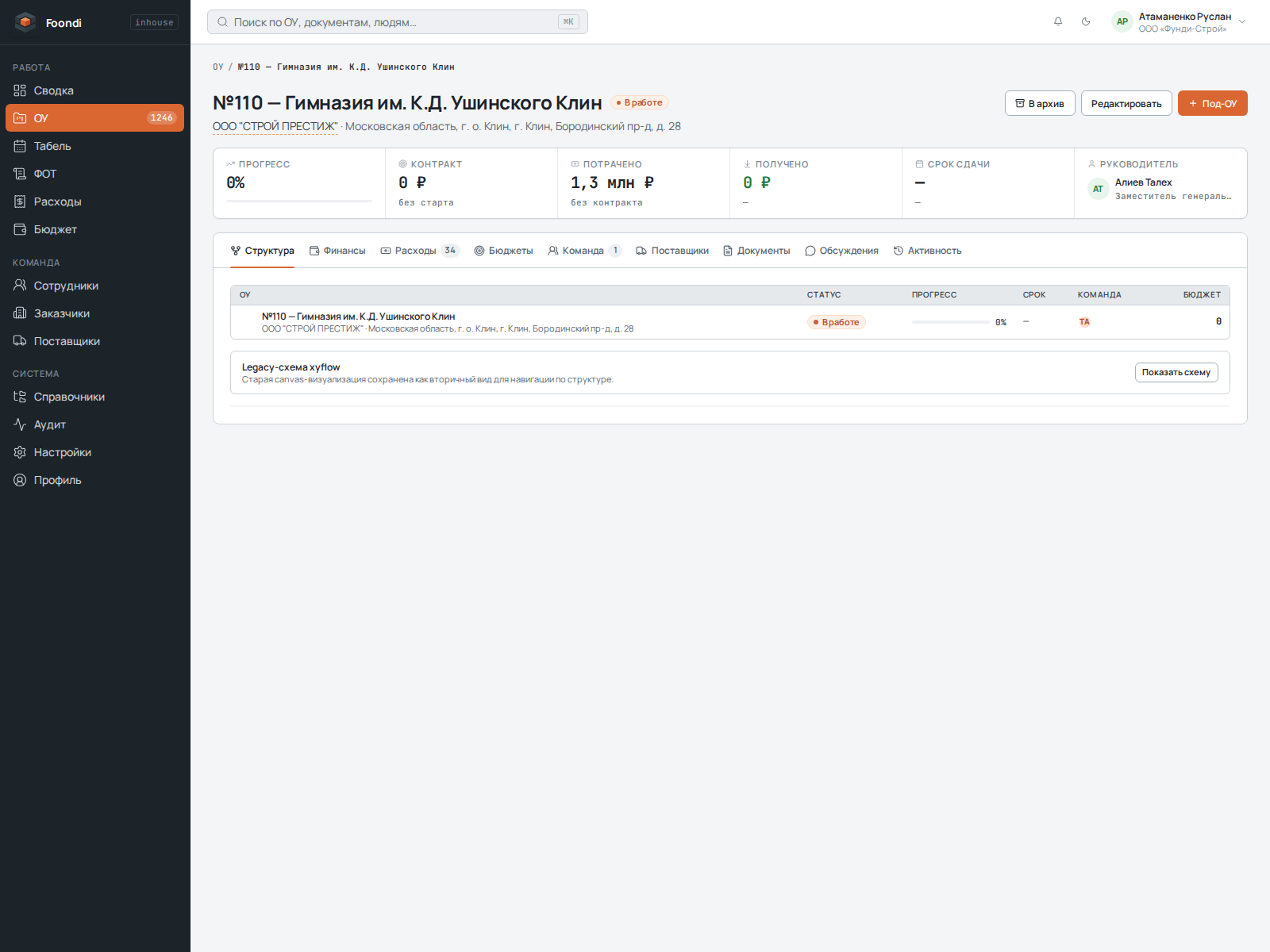Add a new Под-ОУ
The image size is (1270, 952).
1212,103
